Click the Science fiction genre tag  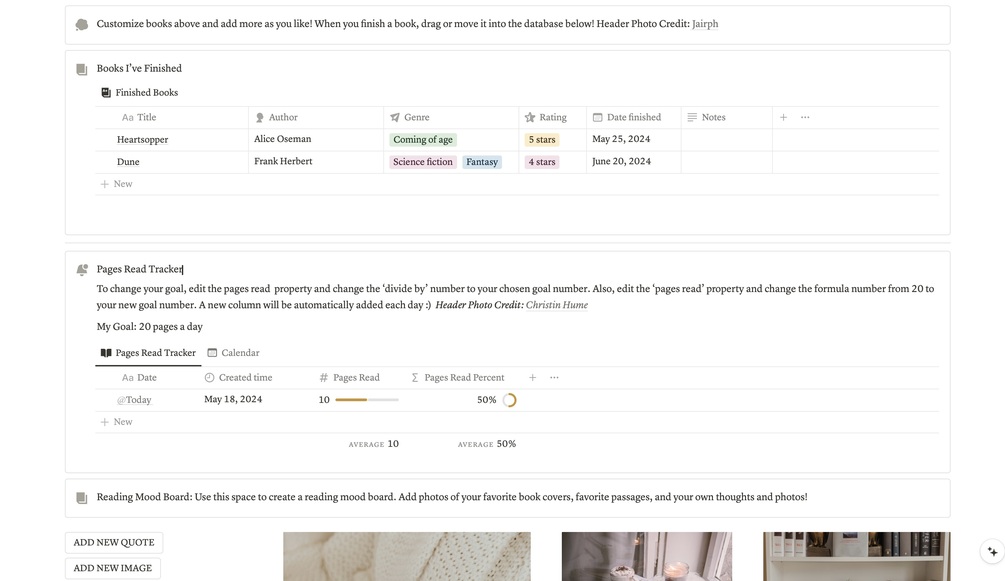pyautogui.click(x=422, y=162)
